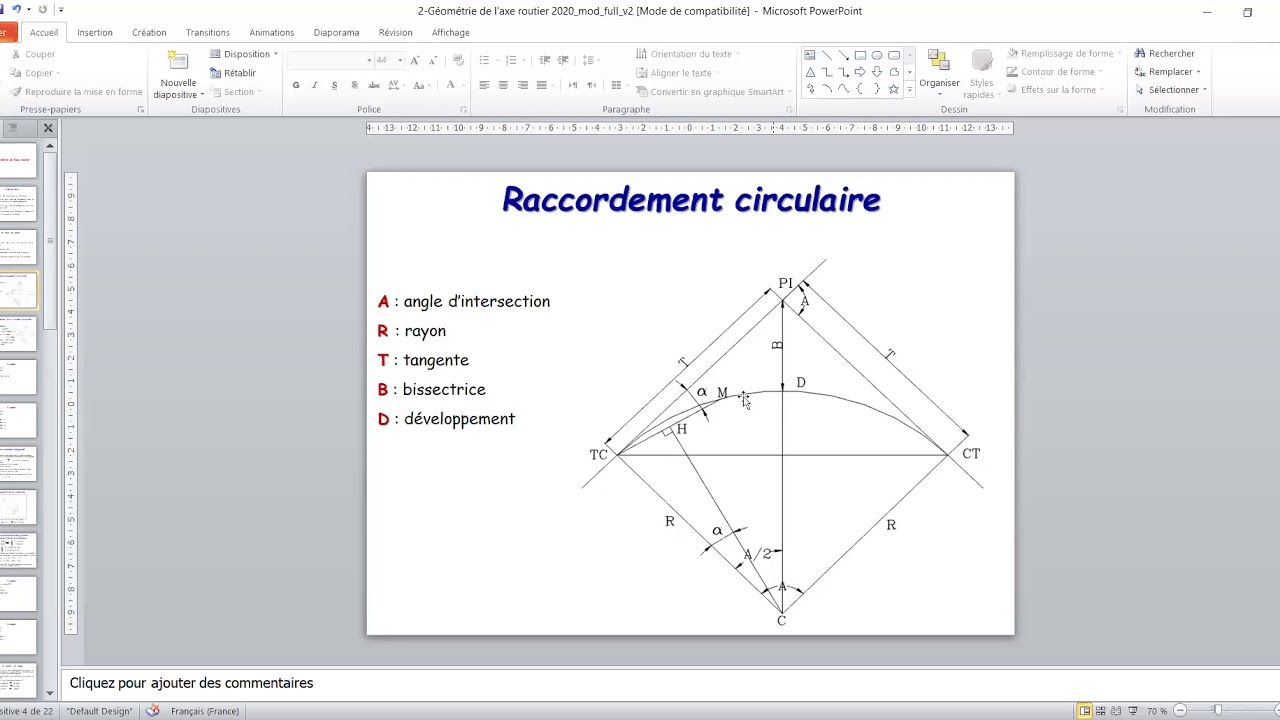Open the font name dropdown arrow
1280x720 pixels.
click(369, 60)
